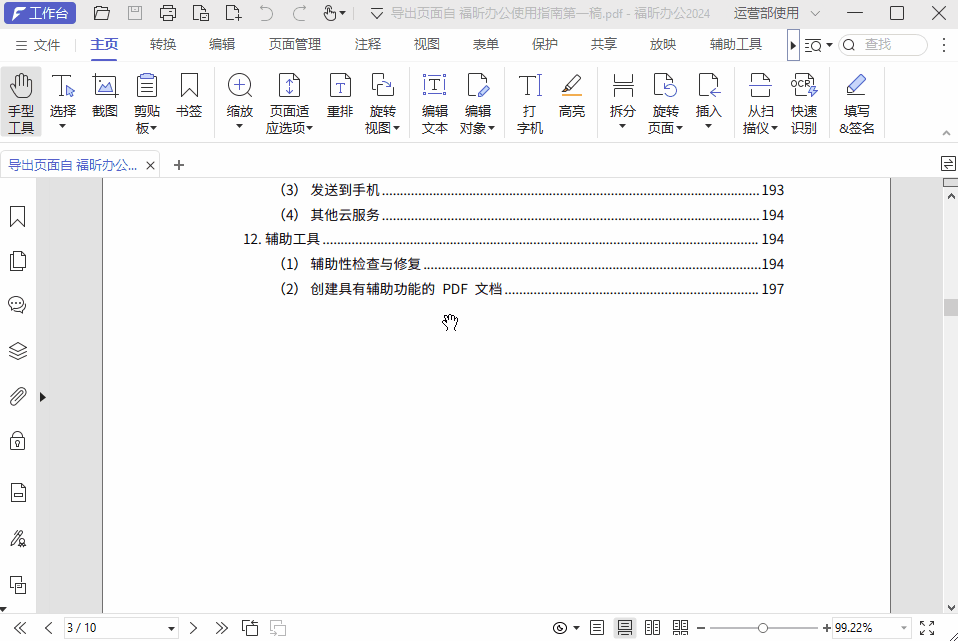Switch to continuous page view
The height and width of the screenshot is (641, 958).
pyautogui.click(x=625, y=627)
